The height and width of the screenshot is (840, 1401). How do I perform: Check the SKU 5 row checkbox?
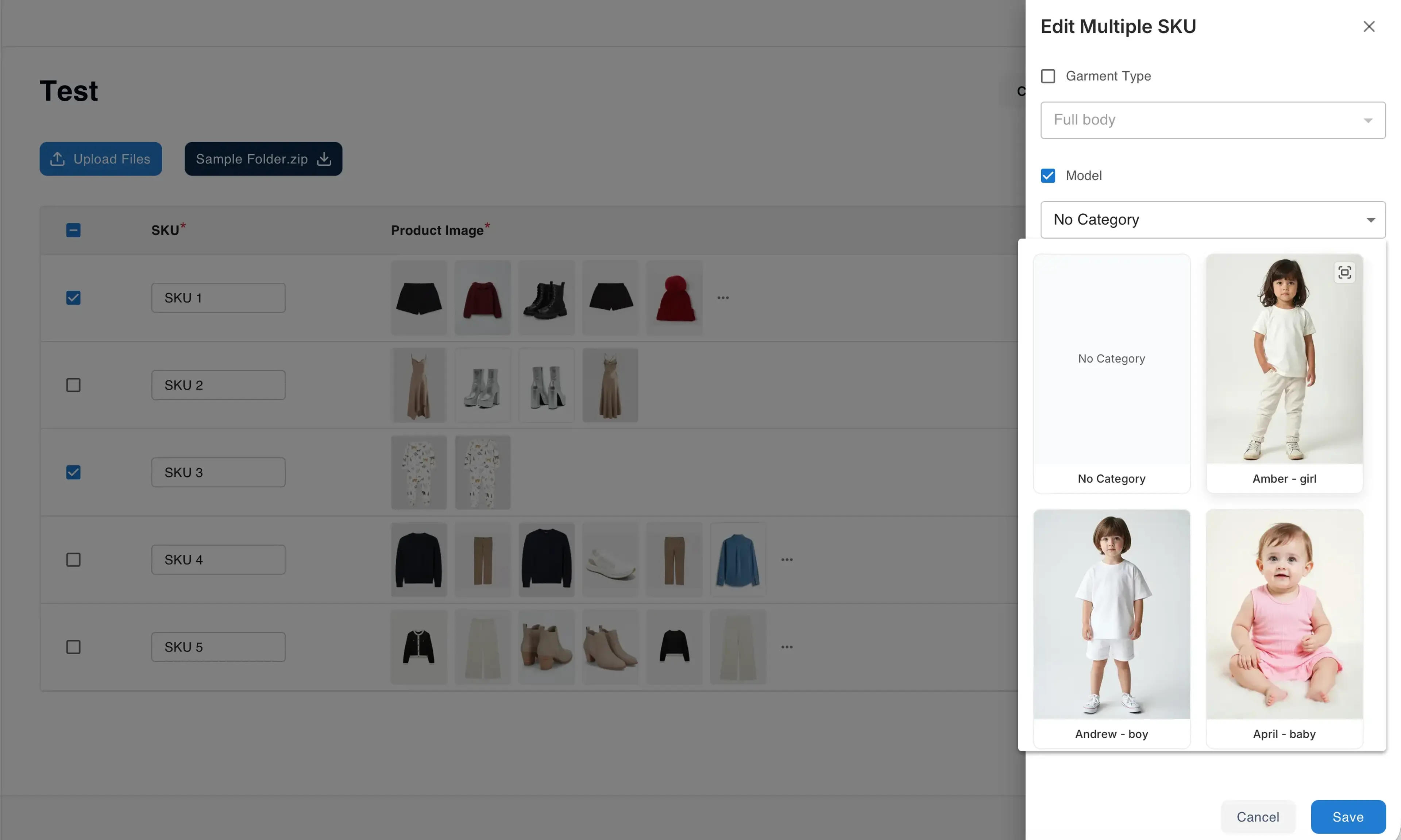[x=73, y=647]
